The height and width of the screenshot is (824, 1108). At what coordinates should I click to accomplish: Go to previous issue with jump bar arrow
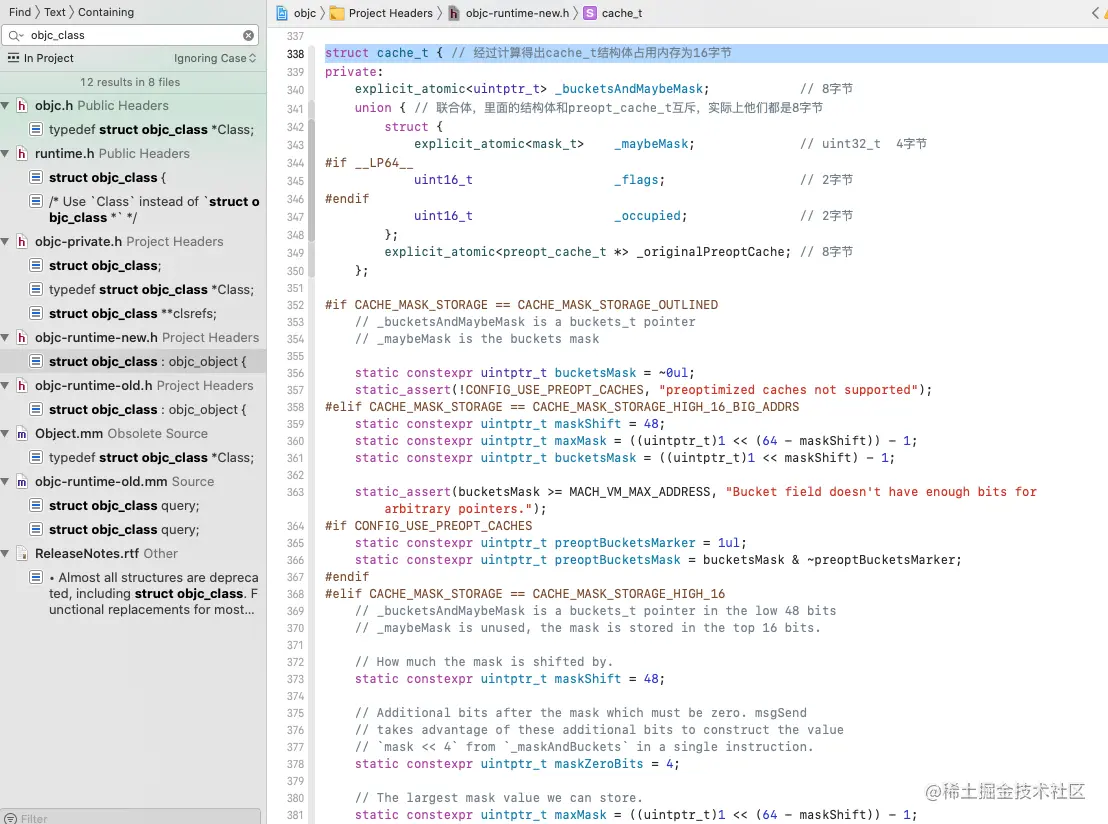click(x=1095, y=13)
